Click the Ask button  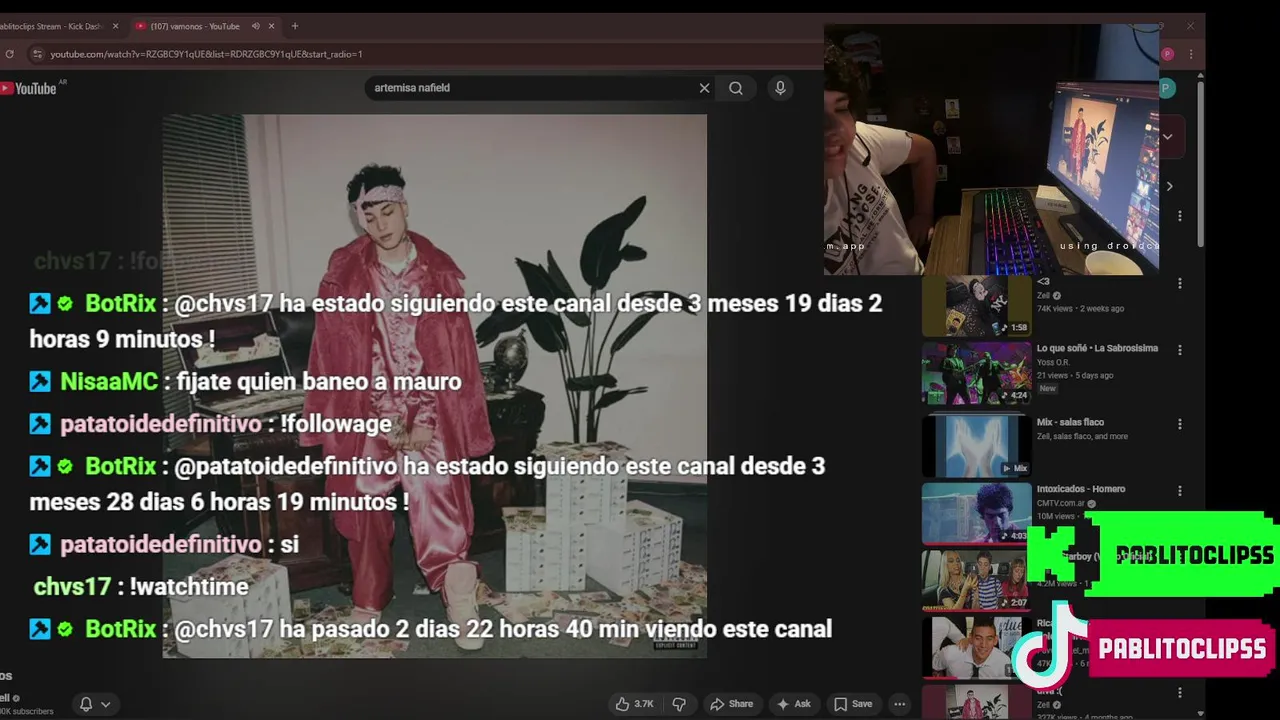(793, 704)
